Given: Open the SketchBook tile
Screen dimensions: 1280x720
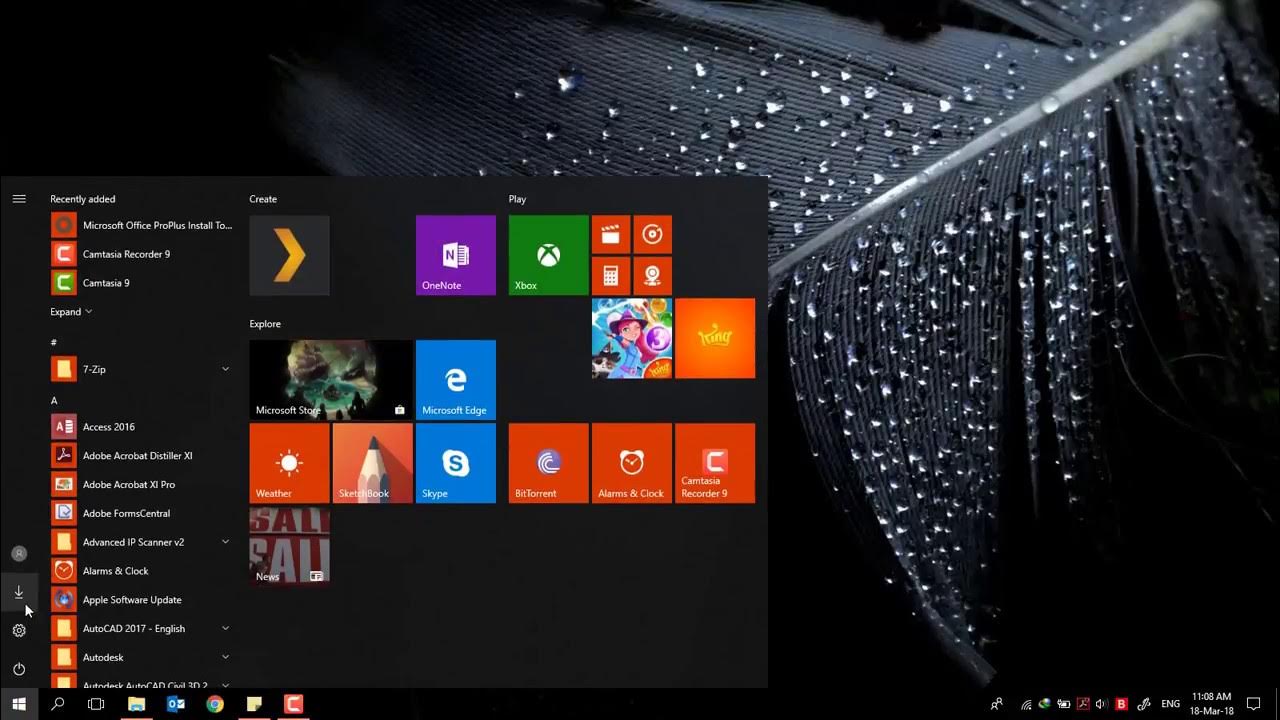Looking at the screenshot, I should tap(372, 463).
